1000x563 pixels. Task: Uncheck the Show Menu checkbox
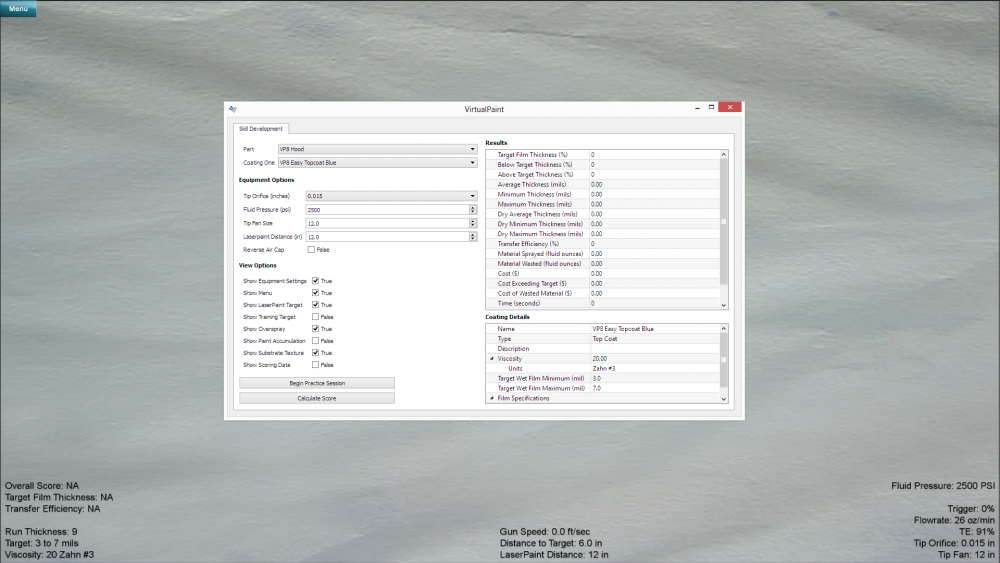click(x=315, y=293)
